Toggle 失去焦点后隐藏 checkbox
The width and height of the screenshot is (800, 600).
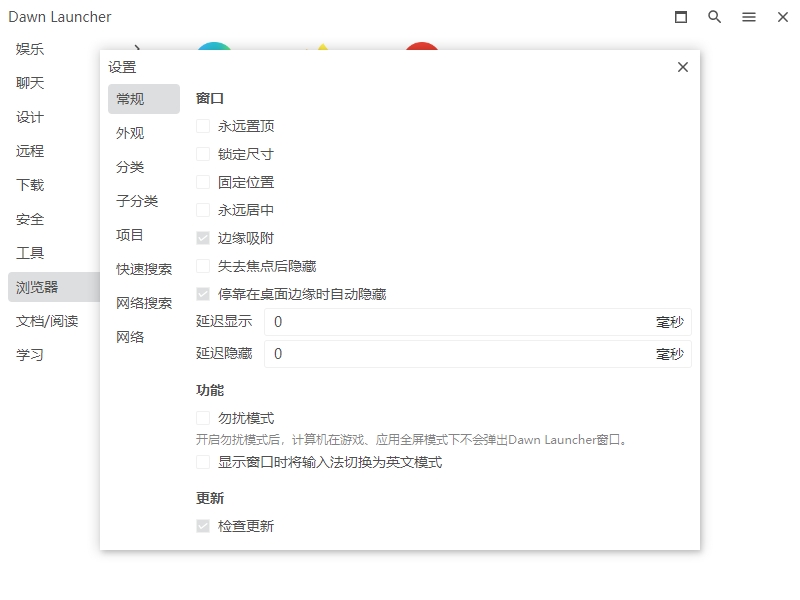(203, 266)
